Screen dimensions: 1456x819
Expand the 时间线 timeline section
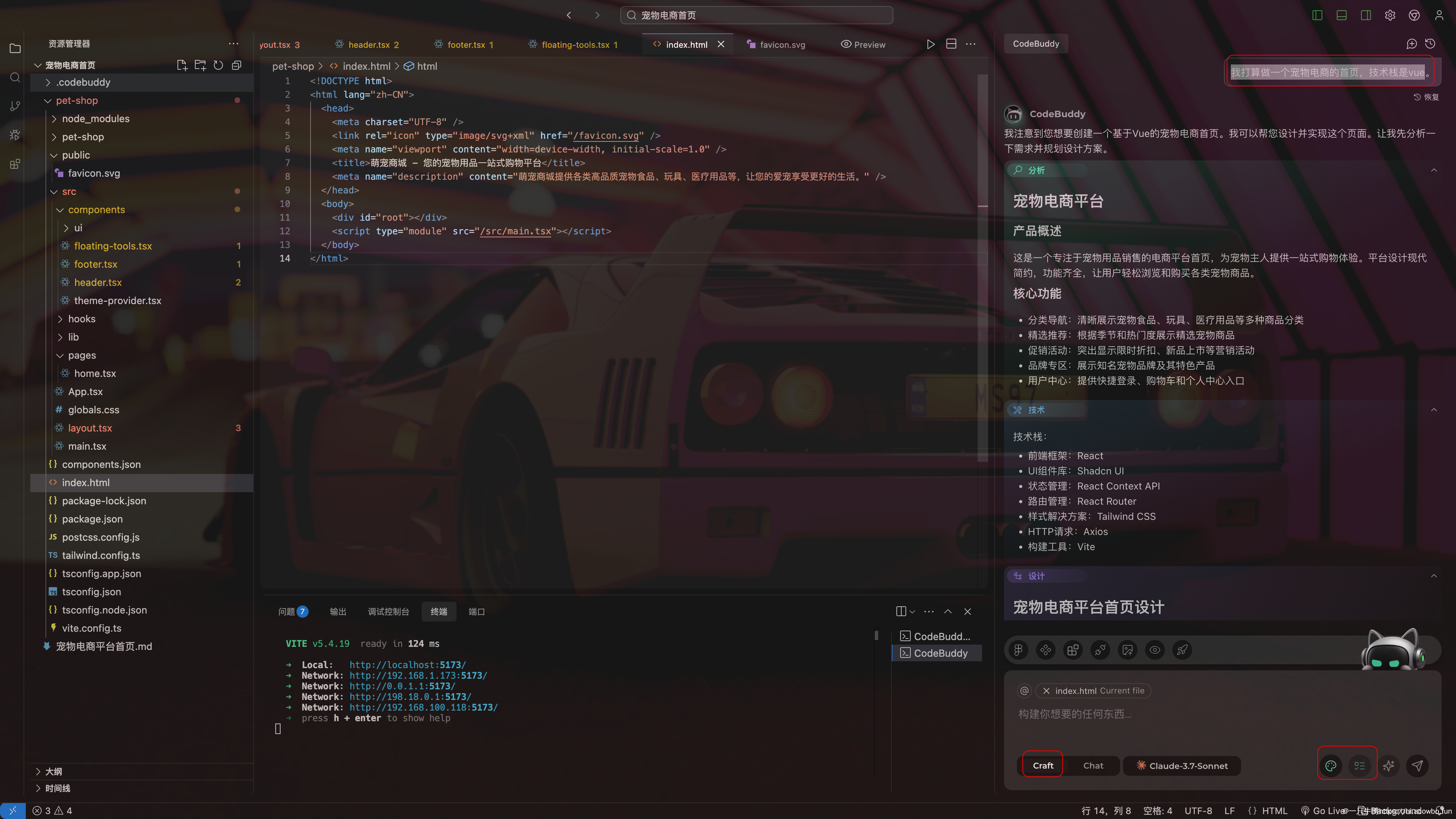point(141,789)
